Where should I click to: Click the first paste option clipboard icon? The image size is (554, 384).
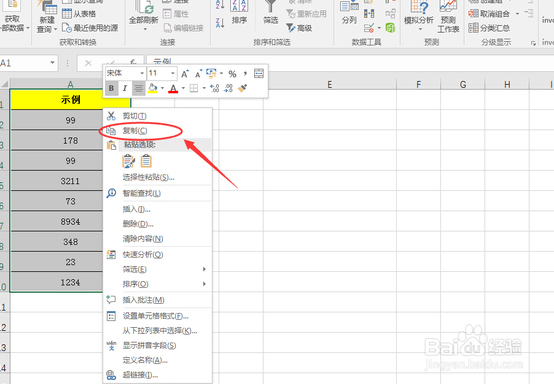click(128, 161)
